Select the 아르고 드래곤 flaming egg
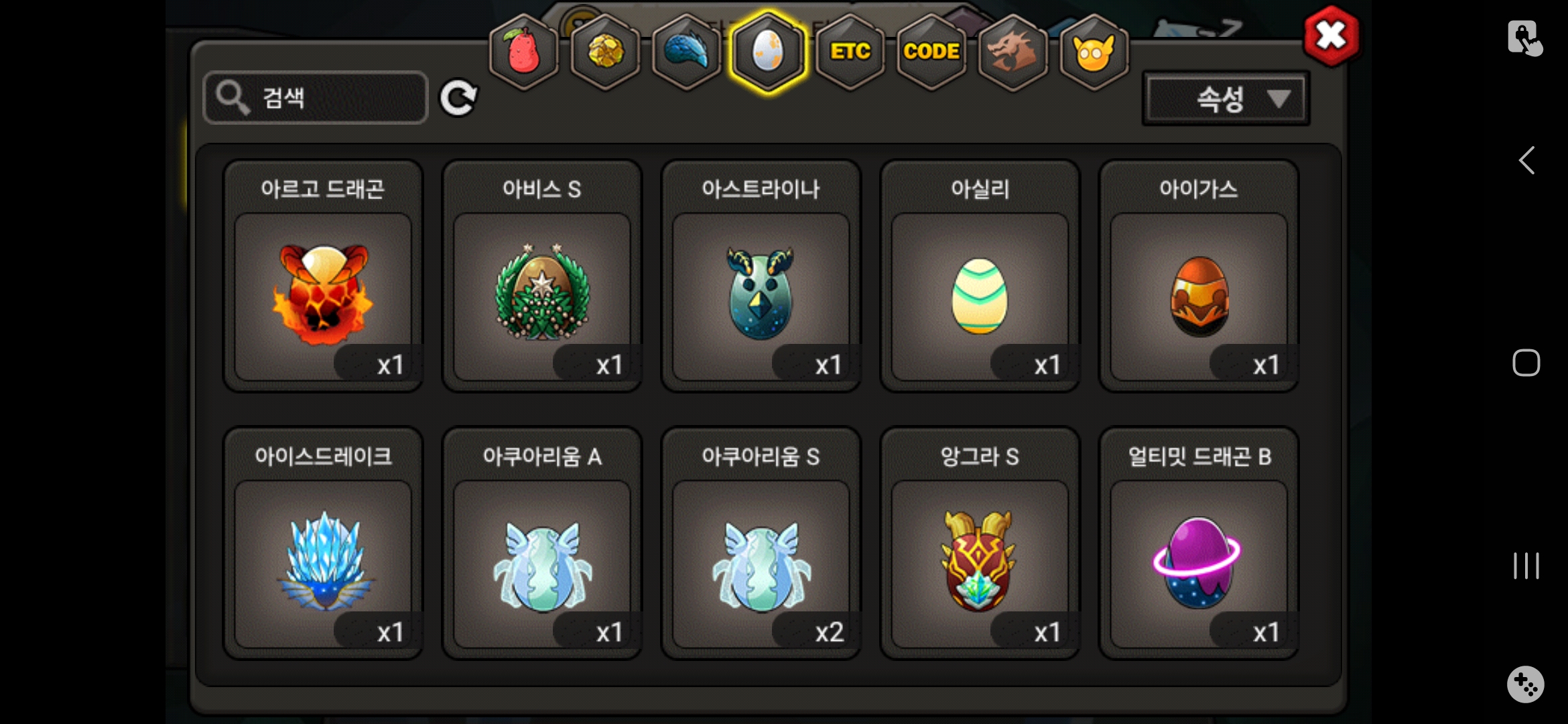This screenshot has width=1568, height=724. point(323,276)
